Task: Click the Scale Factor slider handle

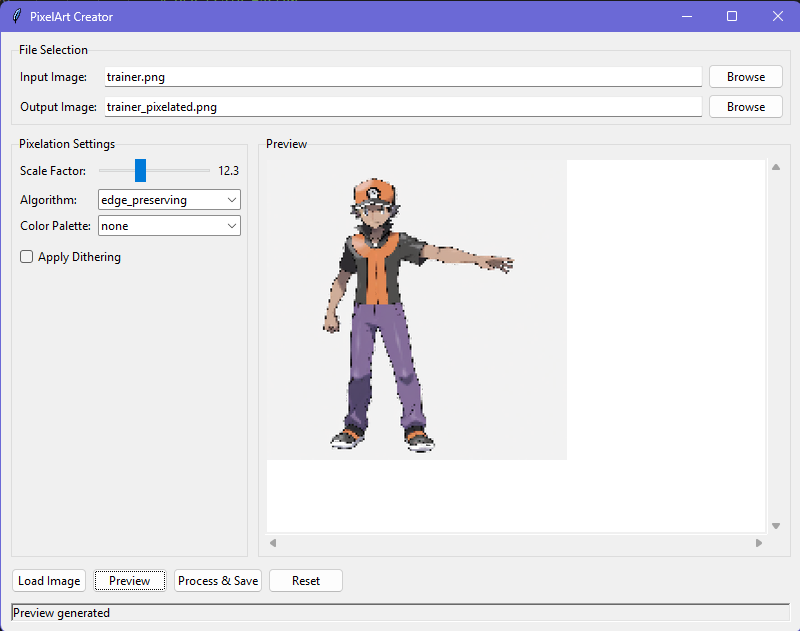Action: point(140,170)
